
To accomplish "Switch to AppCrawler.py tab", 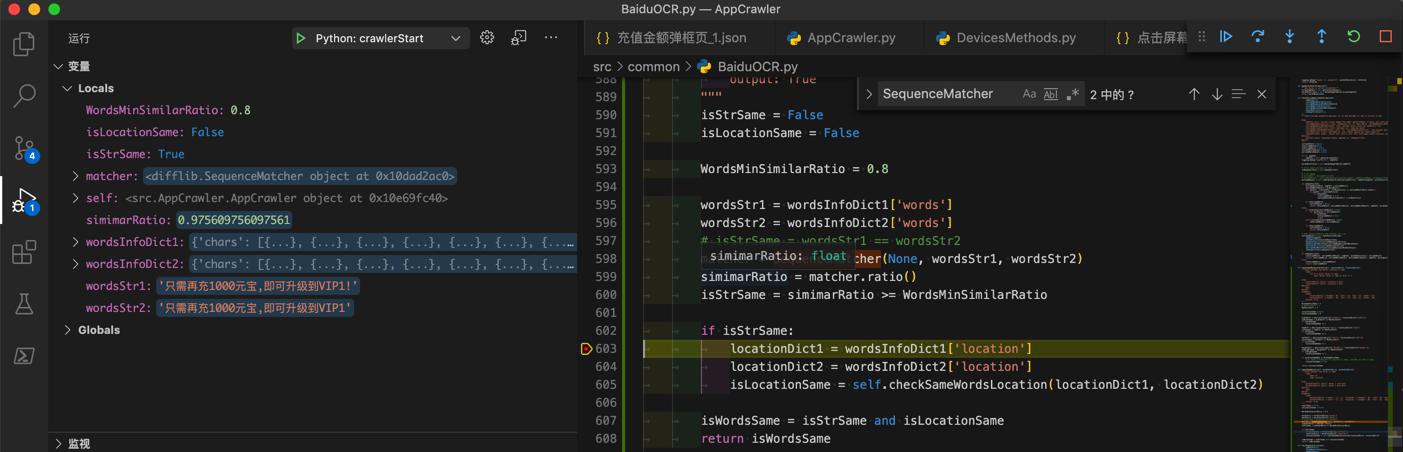I will pyautogui.click(x=851, y=37).
